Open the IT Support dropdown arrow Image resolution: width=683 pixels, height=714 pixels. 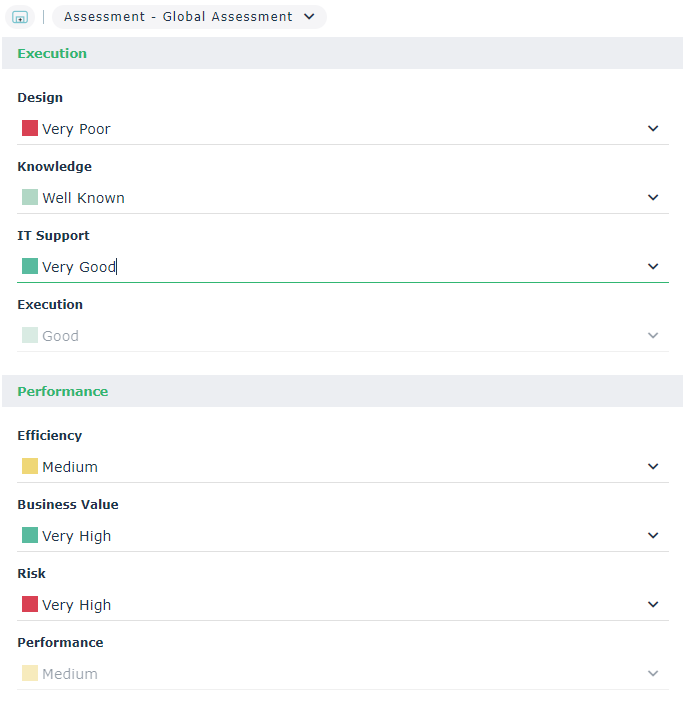coord(653,267)
